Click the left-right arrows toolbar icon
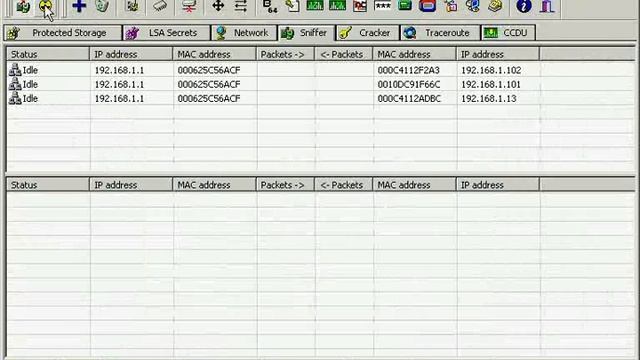Viewport: 640px width, 360px height. coord(240,6)
